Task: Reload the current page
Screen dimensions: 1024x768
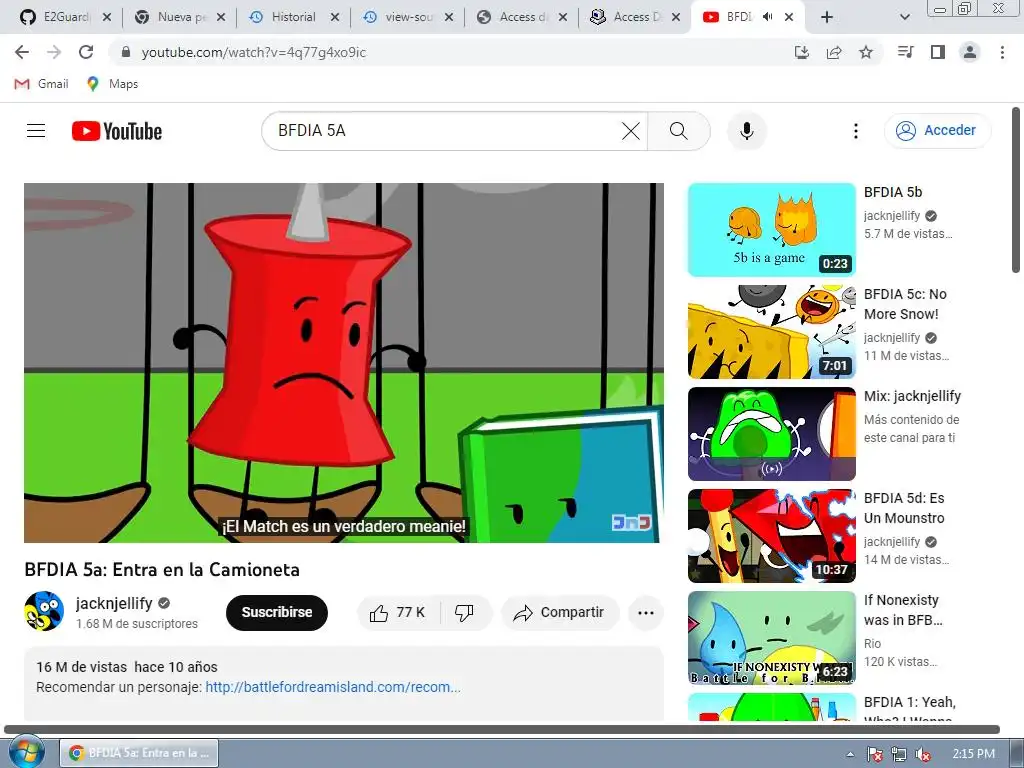Action: click(x=86, y=52)
